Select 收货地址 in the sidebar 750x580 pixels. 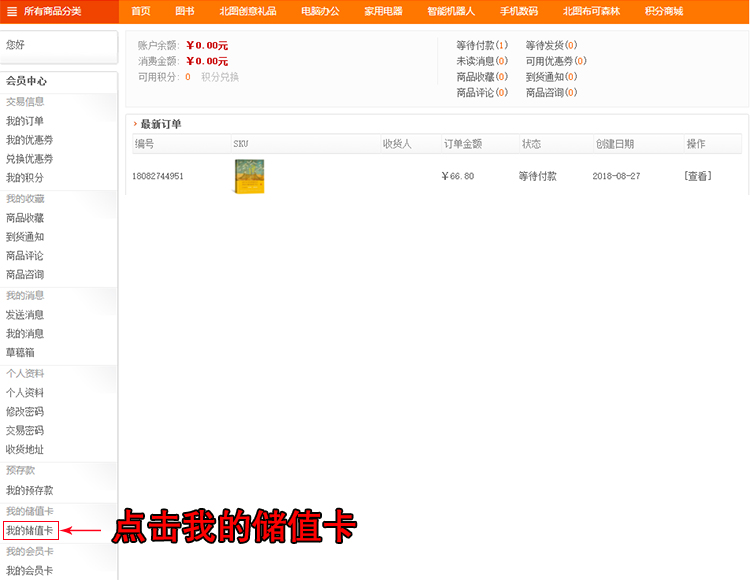tap(25, 450)
